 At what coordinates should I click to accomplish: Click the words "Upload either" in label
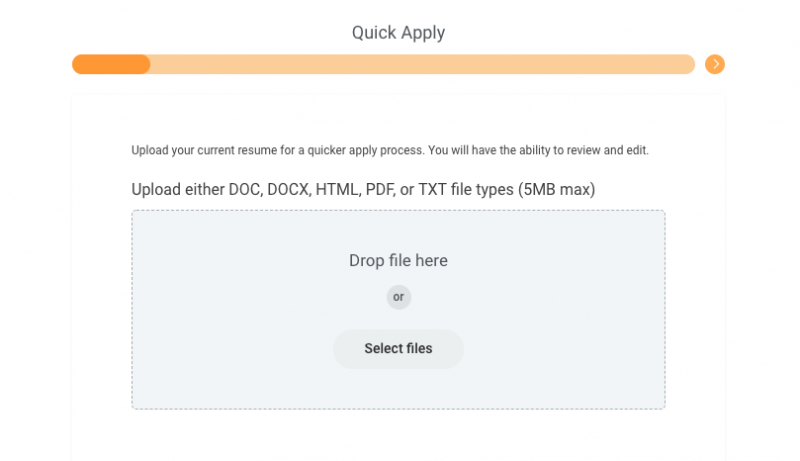pyautogui.click(x=175, y=189)
